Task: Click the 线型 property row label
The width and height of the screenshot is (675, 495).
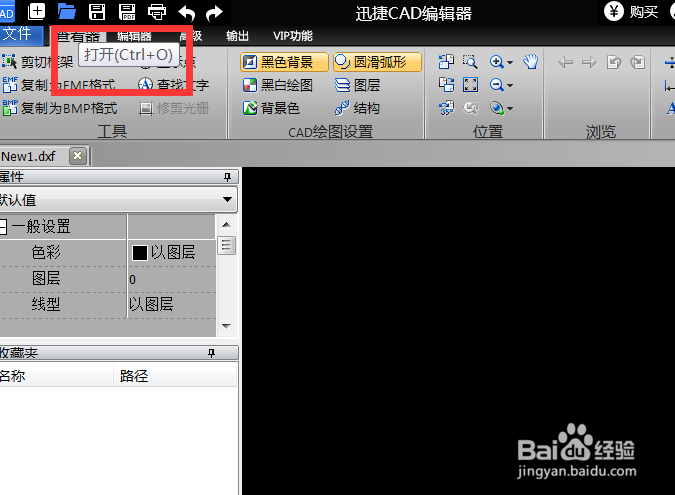Action: 46,304
